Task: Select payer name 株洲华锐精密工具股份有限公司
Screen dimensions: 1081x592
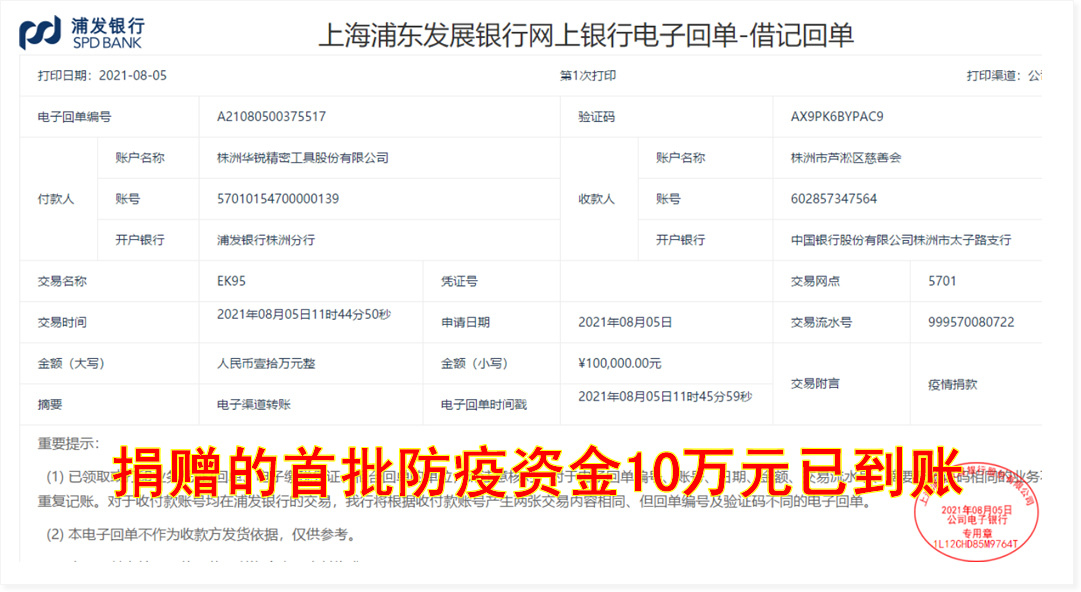Action: coord(303,158)
